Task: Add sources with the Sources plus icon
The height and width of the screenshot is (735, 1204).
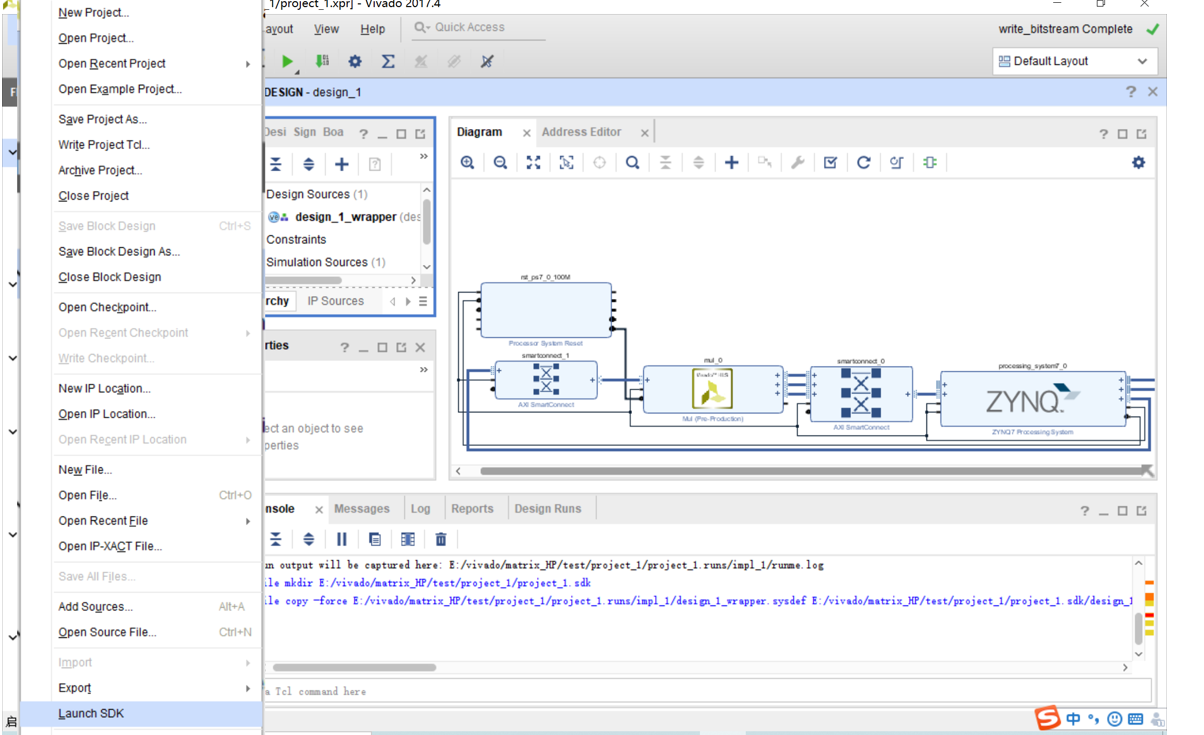Action: click(341, 164)
